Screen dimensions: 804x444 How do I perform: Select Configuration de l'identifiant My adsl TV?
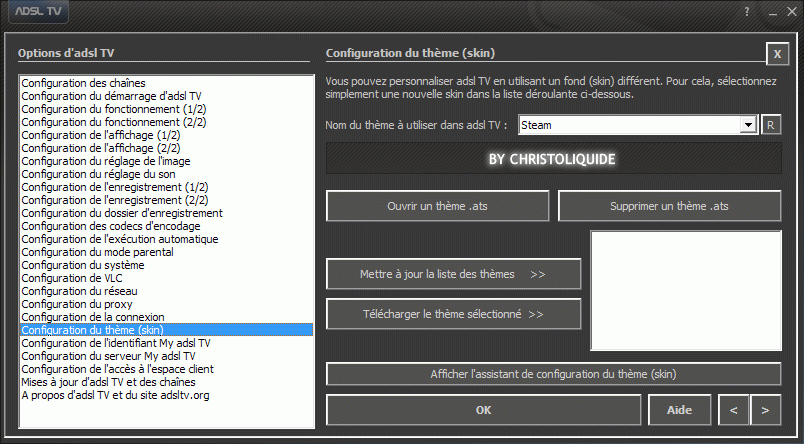pos(166,343)
